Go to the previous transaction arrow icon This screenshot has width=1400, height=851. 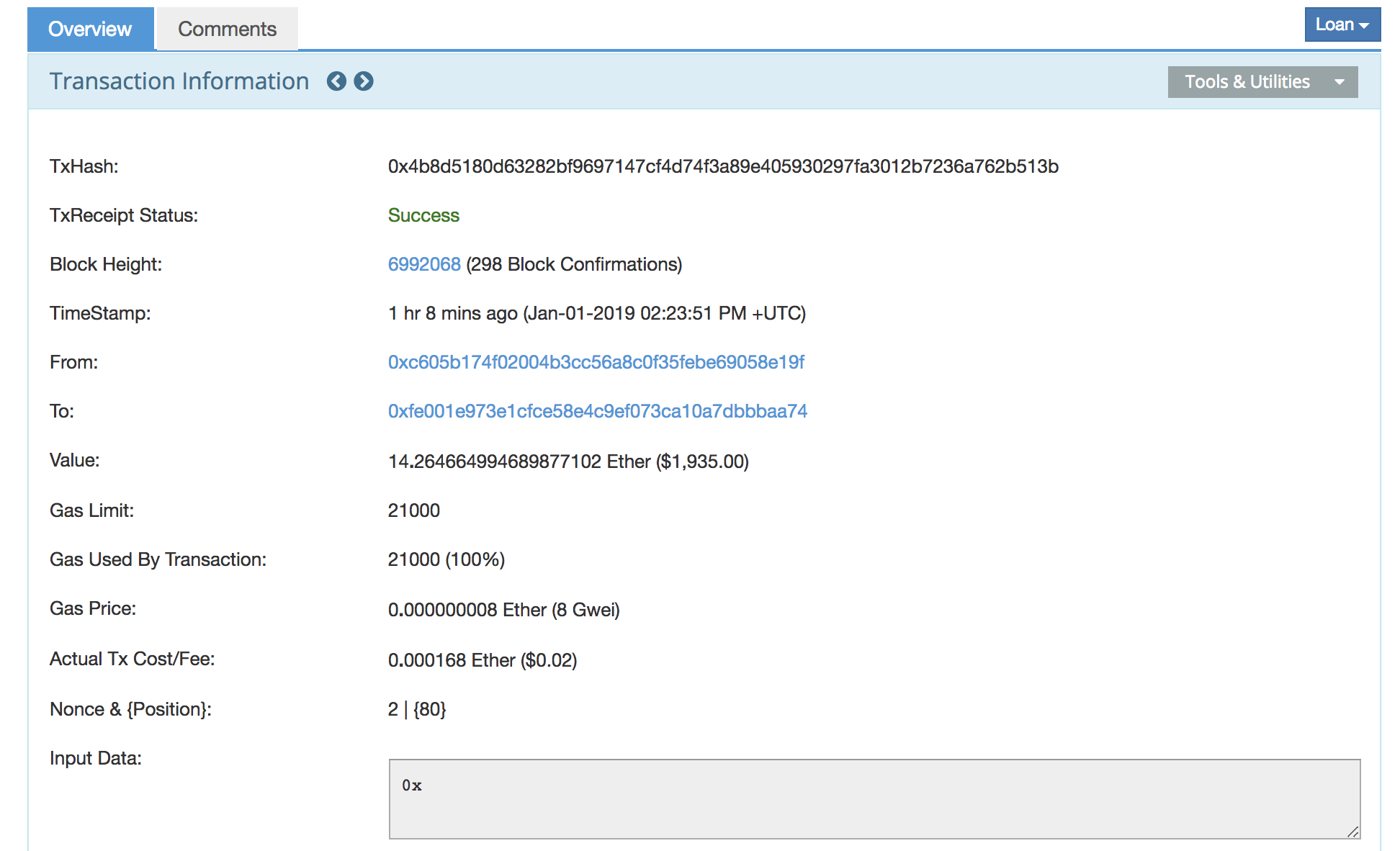[336, 81]
